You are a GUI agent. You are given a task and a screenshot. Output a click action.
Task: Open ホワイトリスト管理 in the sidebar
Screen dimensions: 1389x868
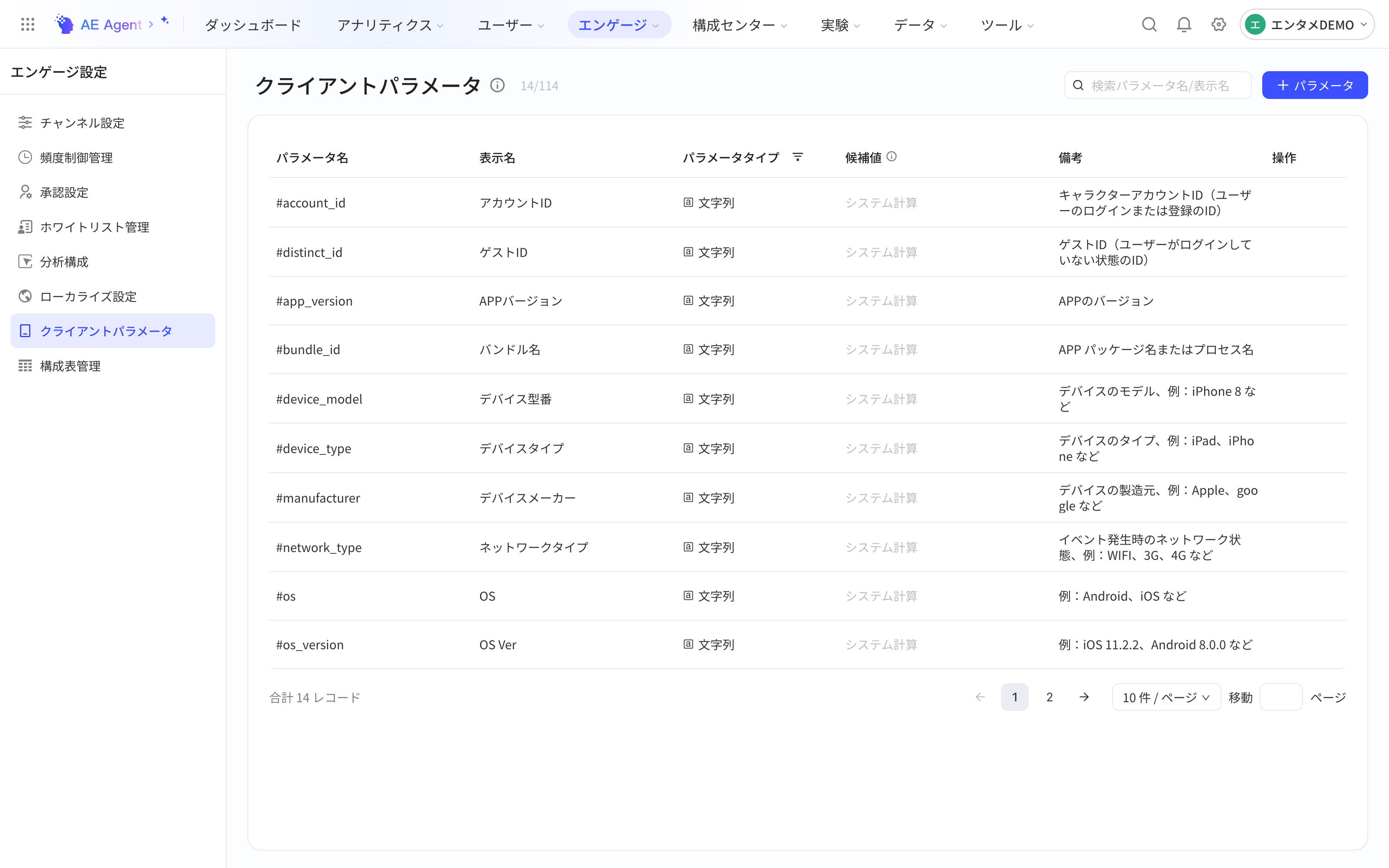tap(112, 227)
